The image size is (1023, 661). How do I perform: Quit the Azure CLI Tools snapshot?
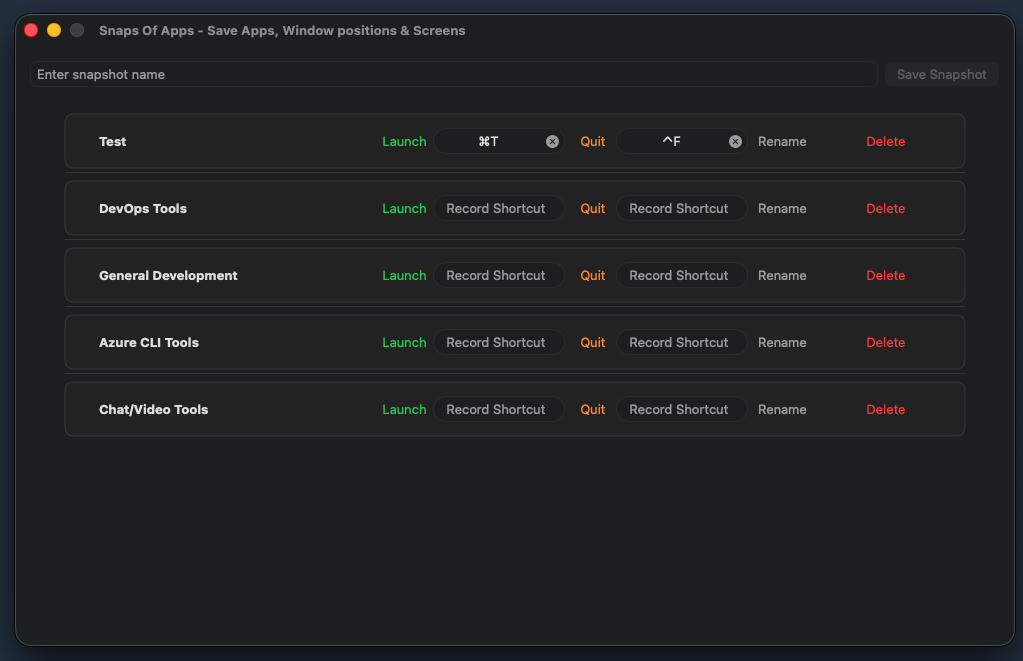[x=592, y=342]
